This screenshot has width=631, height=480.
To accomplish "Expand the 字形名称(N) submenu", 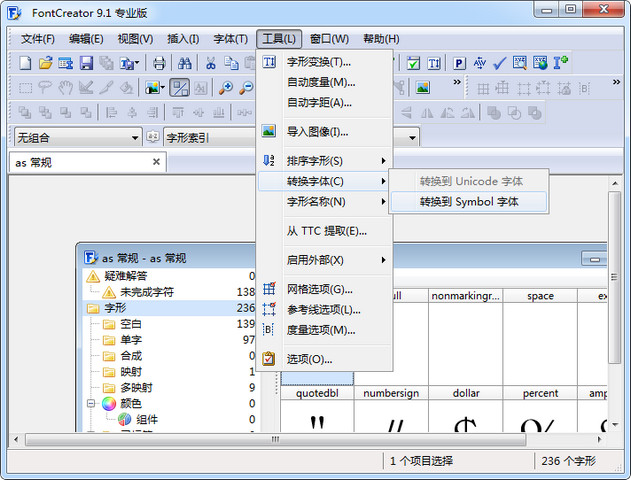I will click(325, 202).
